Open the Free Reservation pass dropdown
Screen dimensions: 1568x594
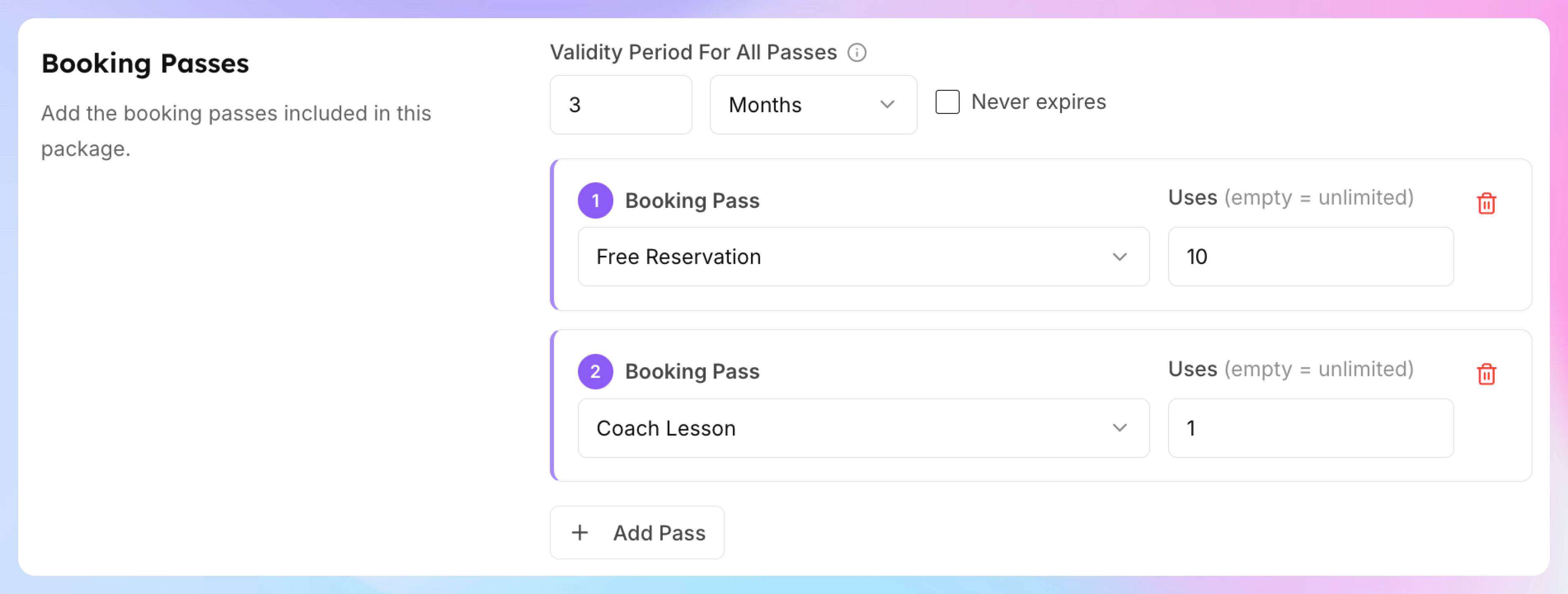(863, 257)
